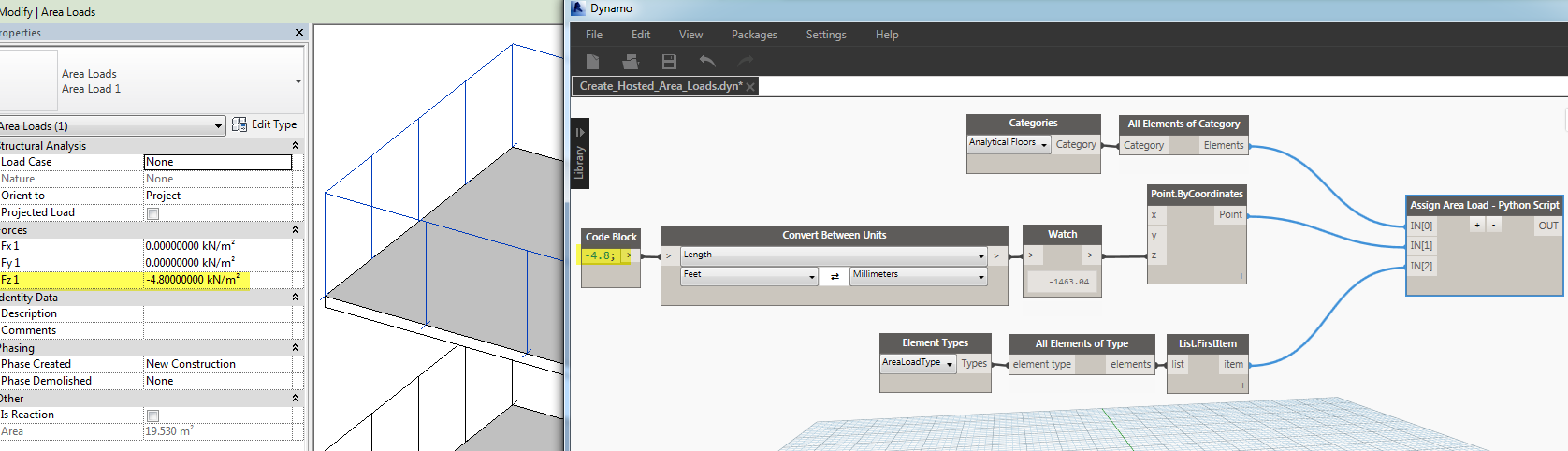This screenshot has height=451, width=1568.
Task: Open the View menu in Dynamo
Action: pyautogui.click(x=691, y=35)
